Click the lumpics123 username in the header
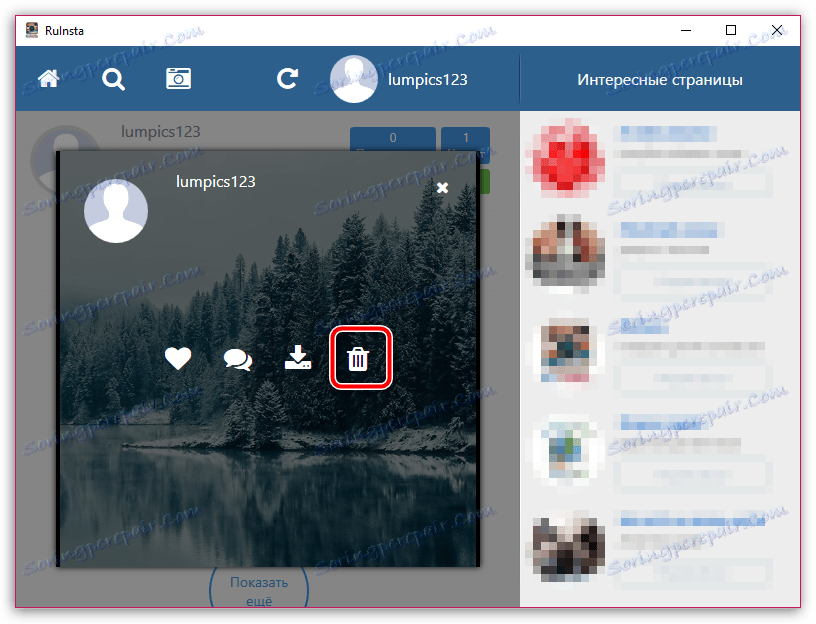The height and width of the screenshot is (624, 816). tap(428, 80)
